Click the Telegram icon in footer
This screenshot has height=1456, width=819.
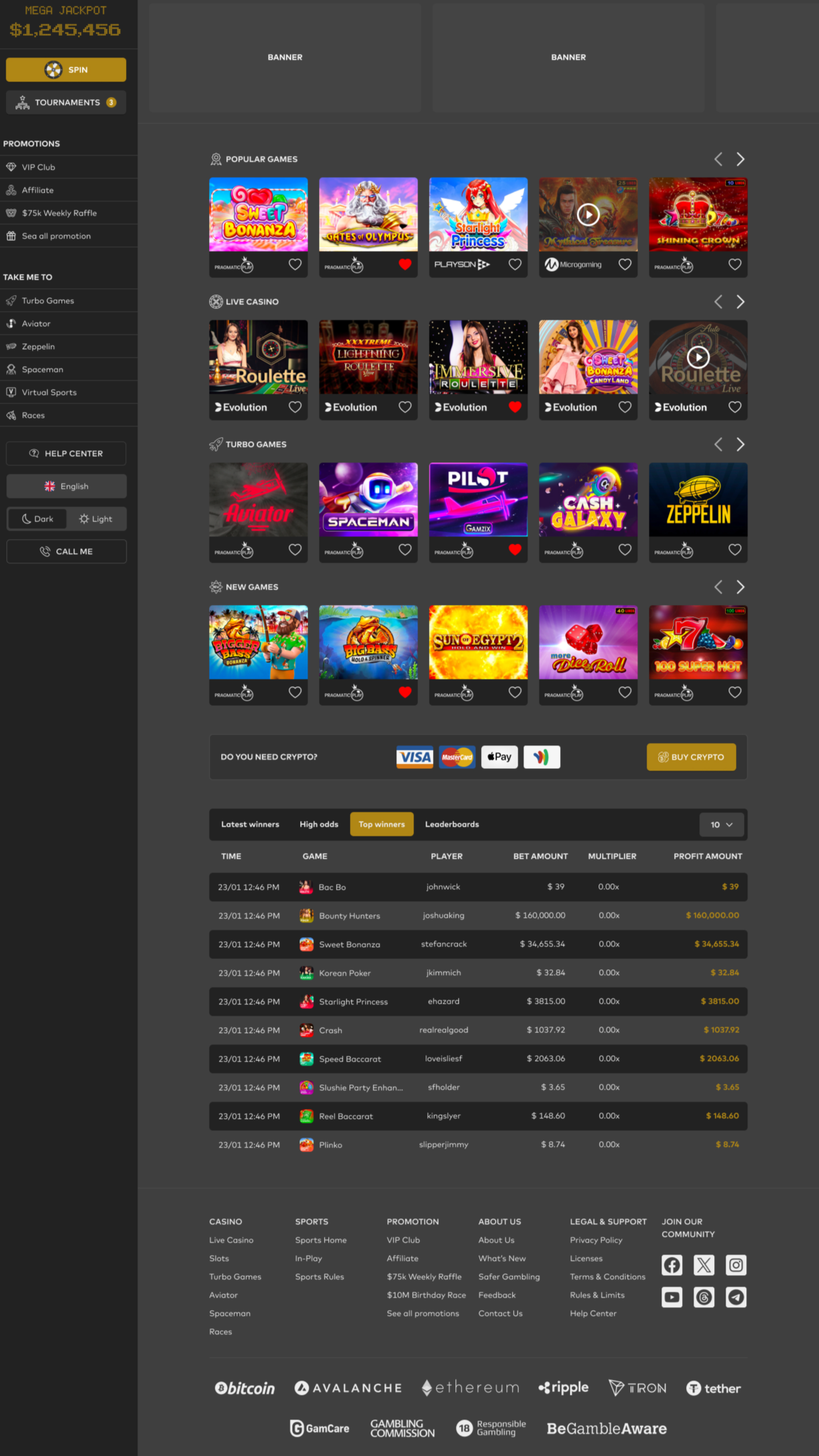[736, 1297]
